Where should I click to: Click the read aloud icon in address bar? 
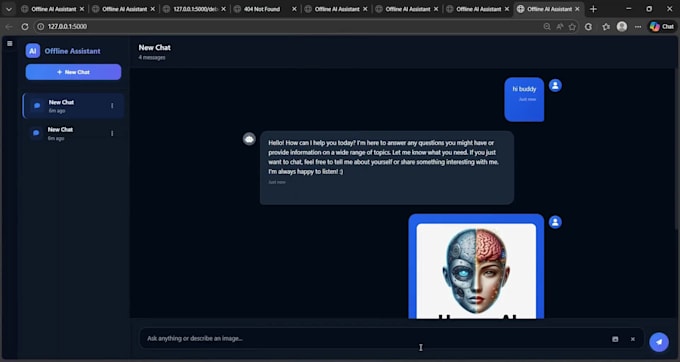click(x=560, y=27)
